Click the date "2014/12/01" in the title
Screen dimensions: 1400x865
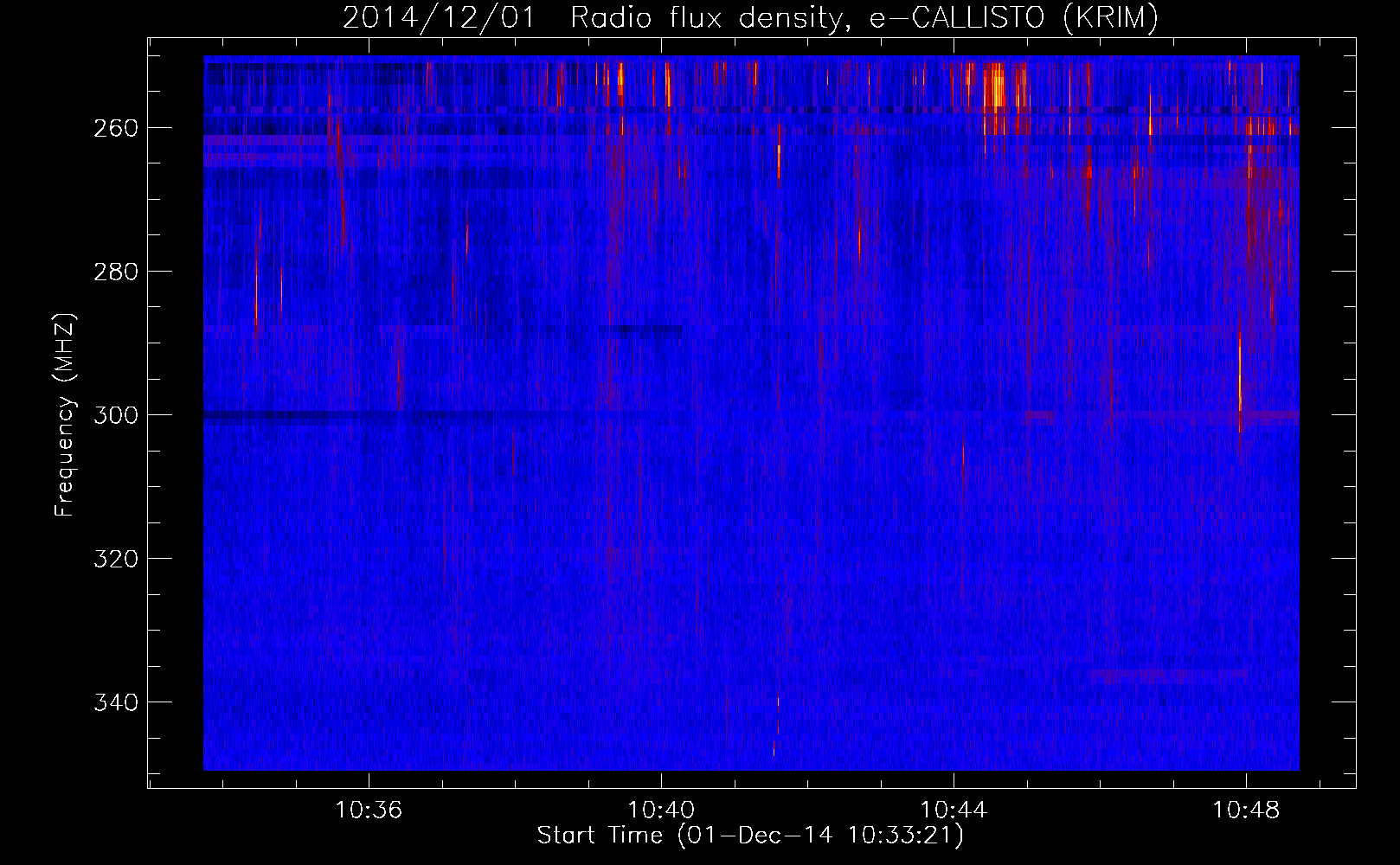tap(439, 17)
